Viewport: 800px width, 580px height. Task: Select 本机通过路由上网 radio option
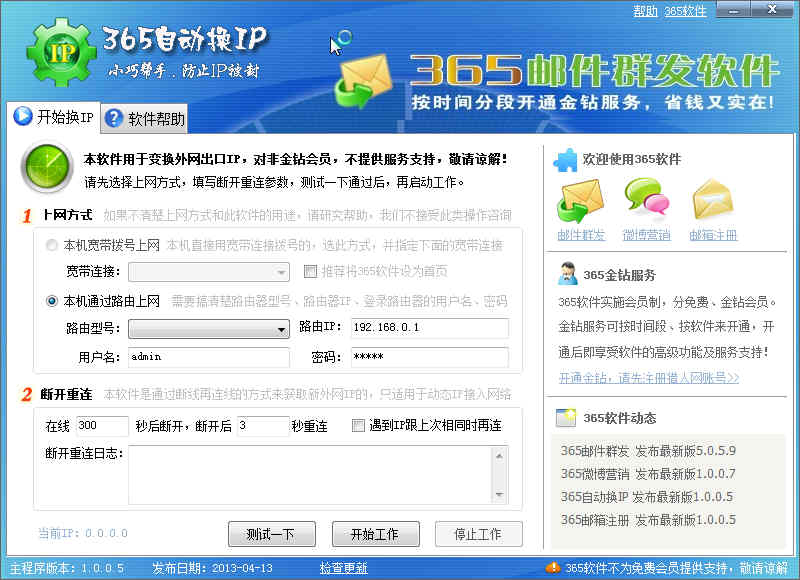[x=52, y=301]
